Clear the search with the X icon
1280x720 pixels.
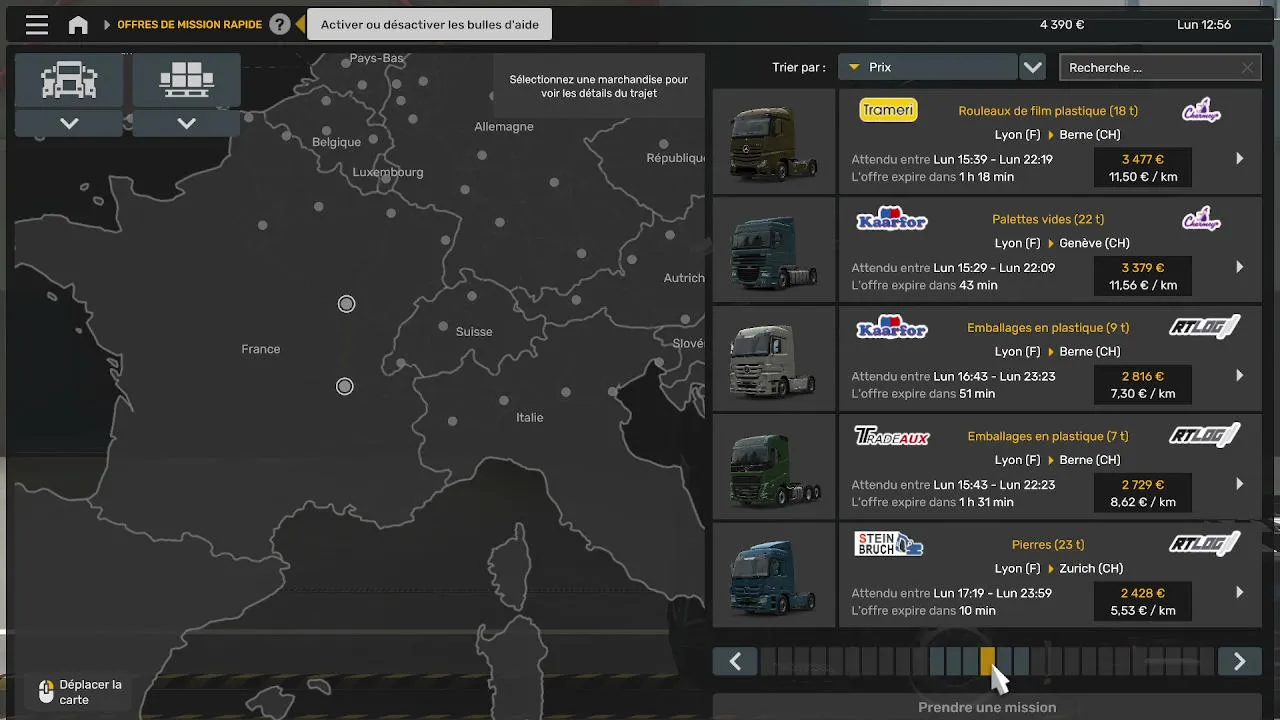(1247, 68)
